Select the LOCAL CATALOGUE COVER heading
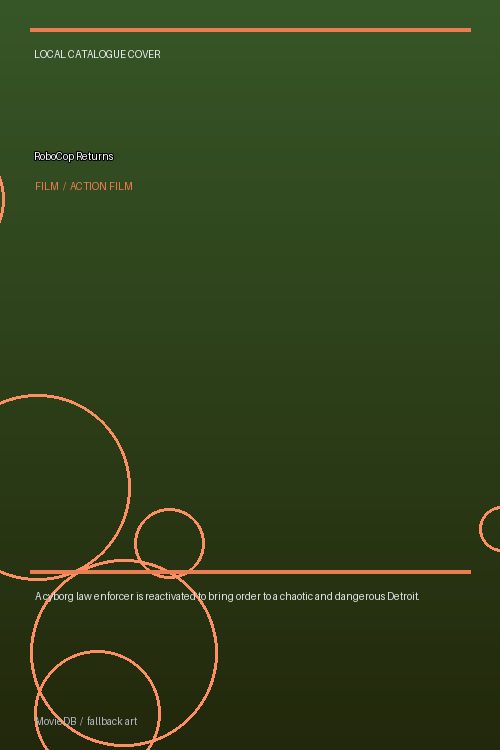The image size is (500, 750). coord(97,55)
